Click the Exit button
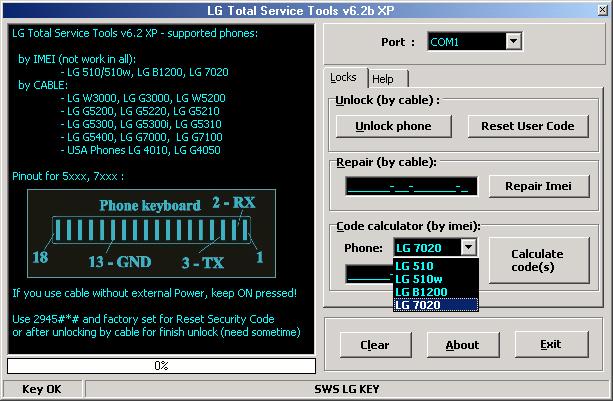613x401 pixels. 551,344
